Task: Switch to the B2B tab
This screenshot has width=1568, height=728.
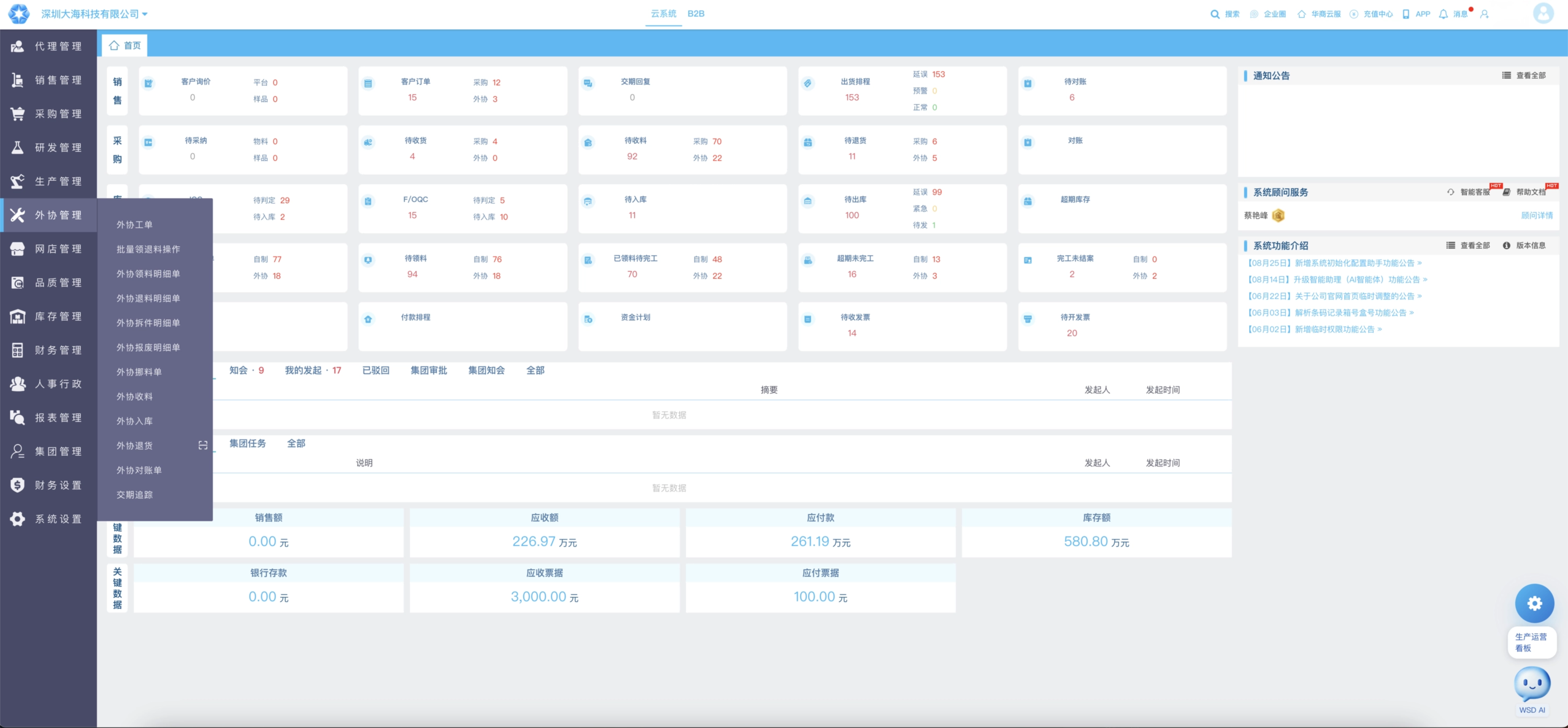Action: (x=696, y=14)
